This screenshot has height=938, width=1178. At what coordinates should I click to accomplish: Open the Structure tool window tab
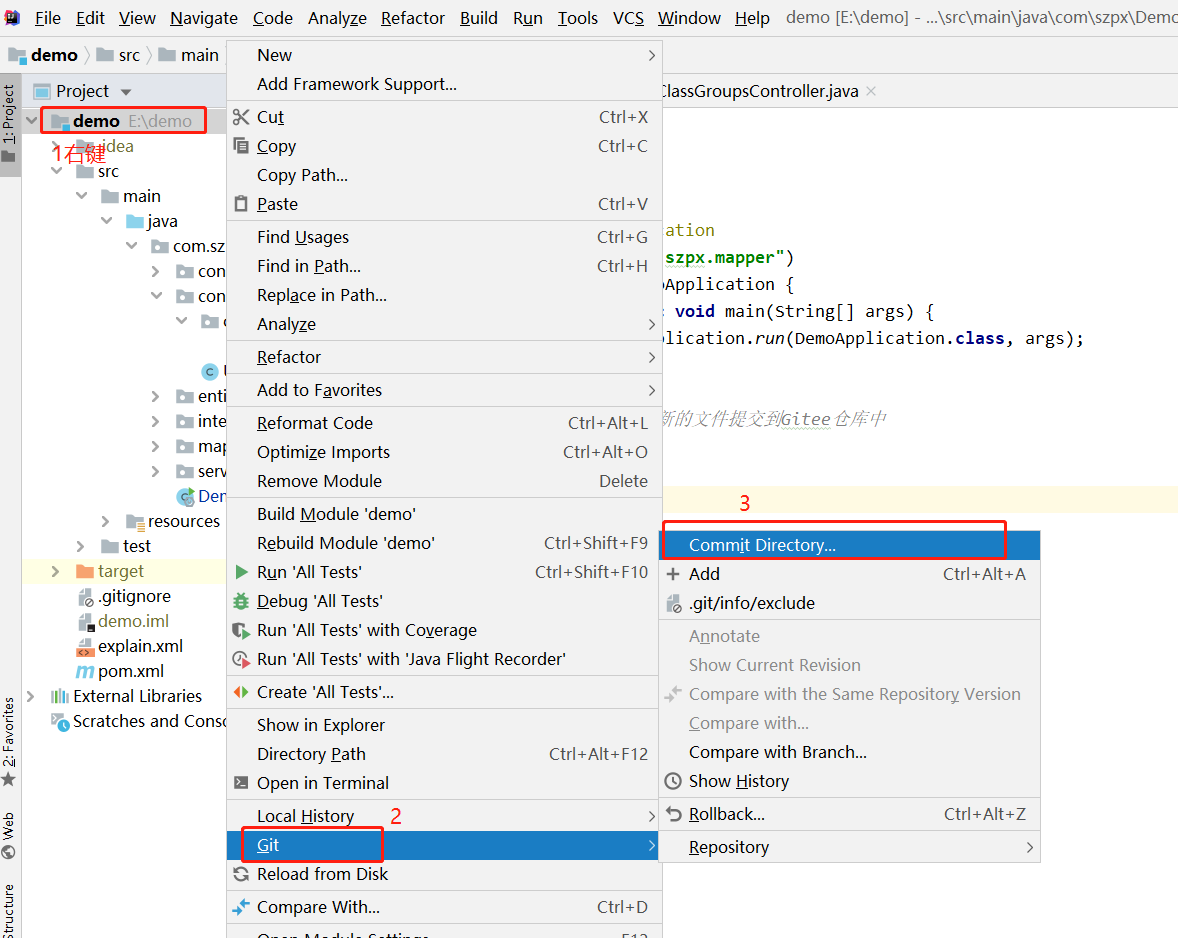[x=9, y=910]
